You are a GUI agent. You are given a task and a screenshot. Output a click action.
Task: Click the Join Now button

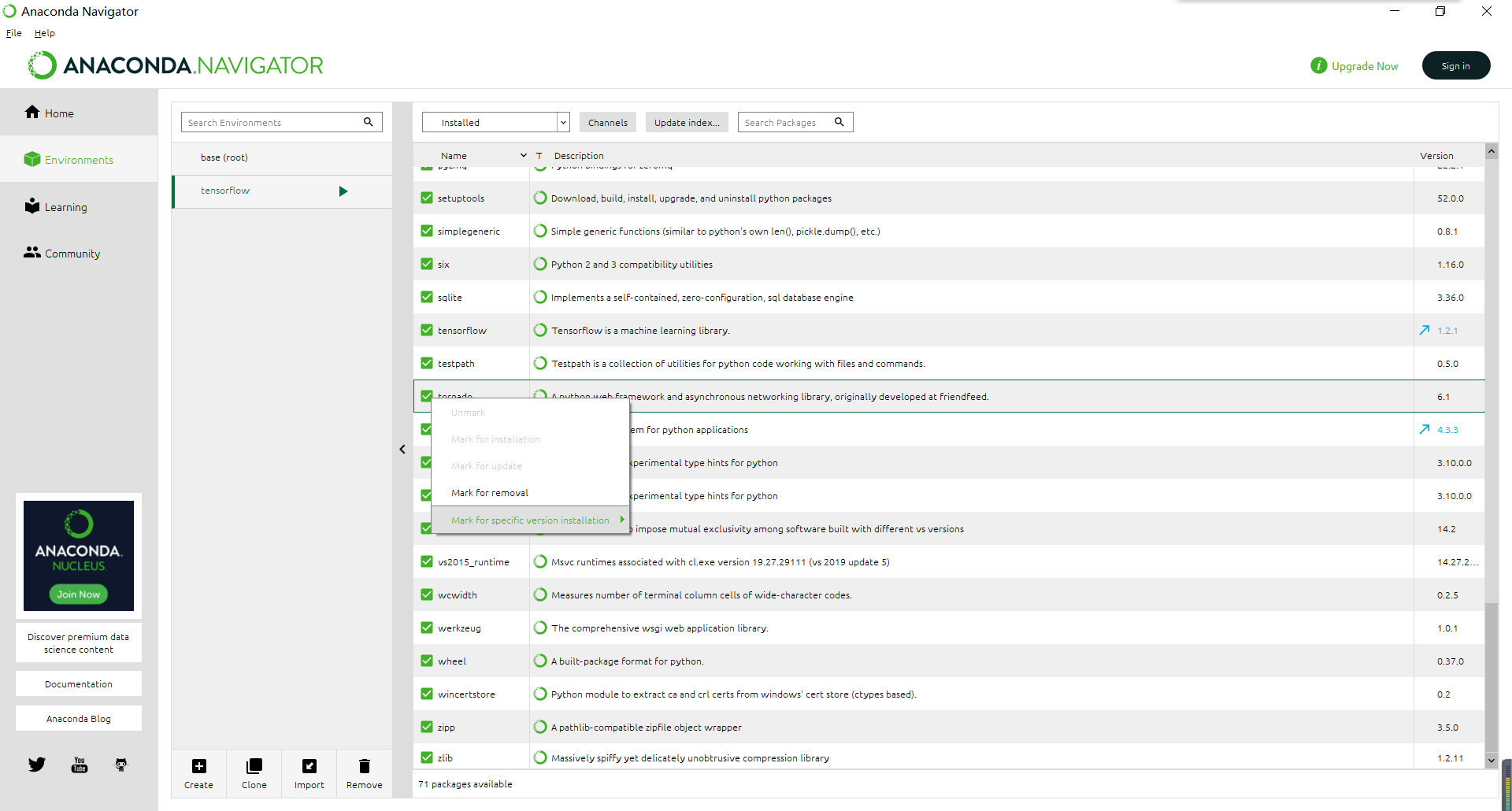pos(79,594)
